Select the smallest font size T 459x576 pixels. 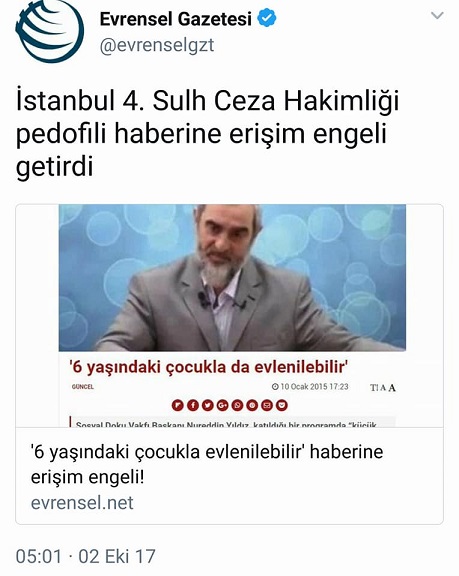pyautogui.click(x=374, y=388)
